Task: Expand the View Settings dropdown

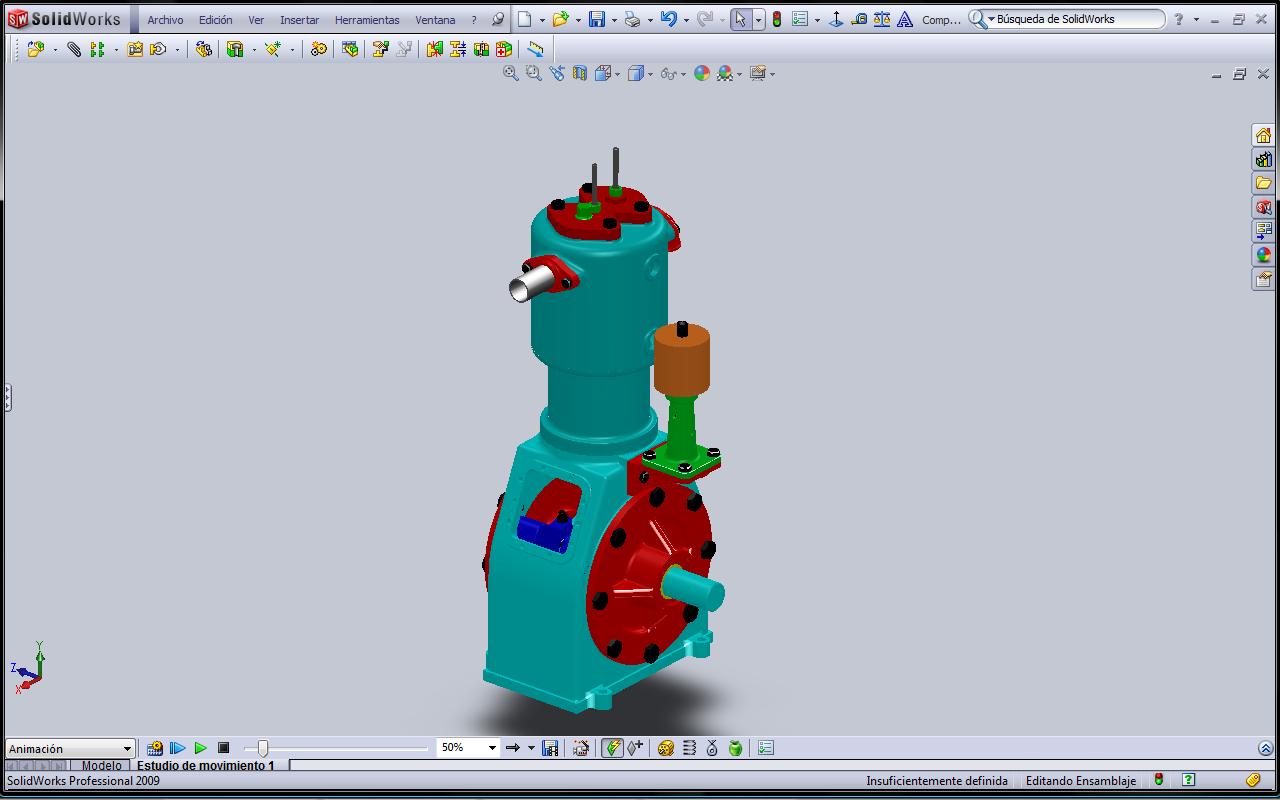Action: pyautogui.click(x=773, y=74)
